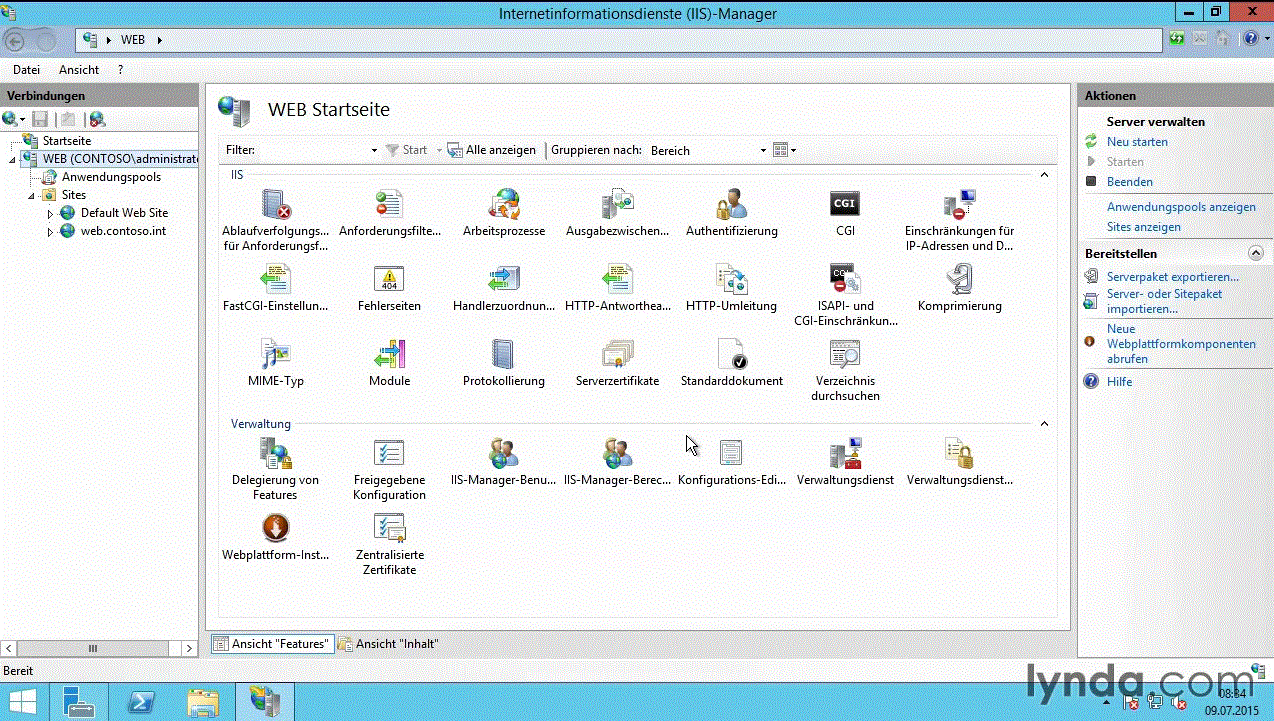Open the Authentifizierung feature
The height and width of the screenshot is (721, 1274).
point(731,205)
